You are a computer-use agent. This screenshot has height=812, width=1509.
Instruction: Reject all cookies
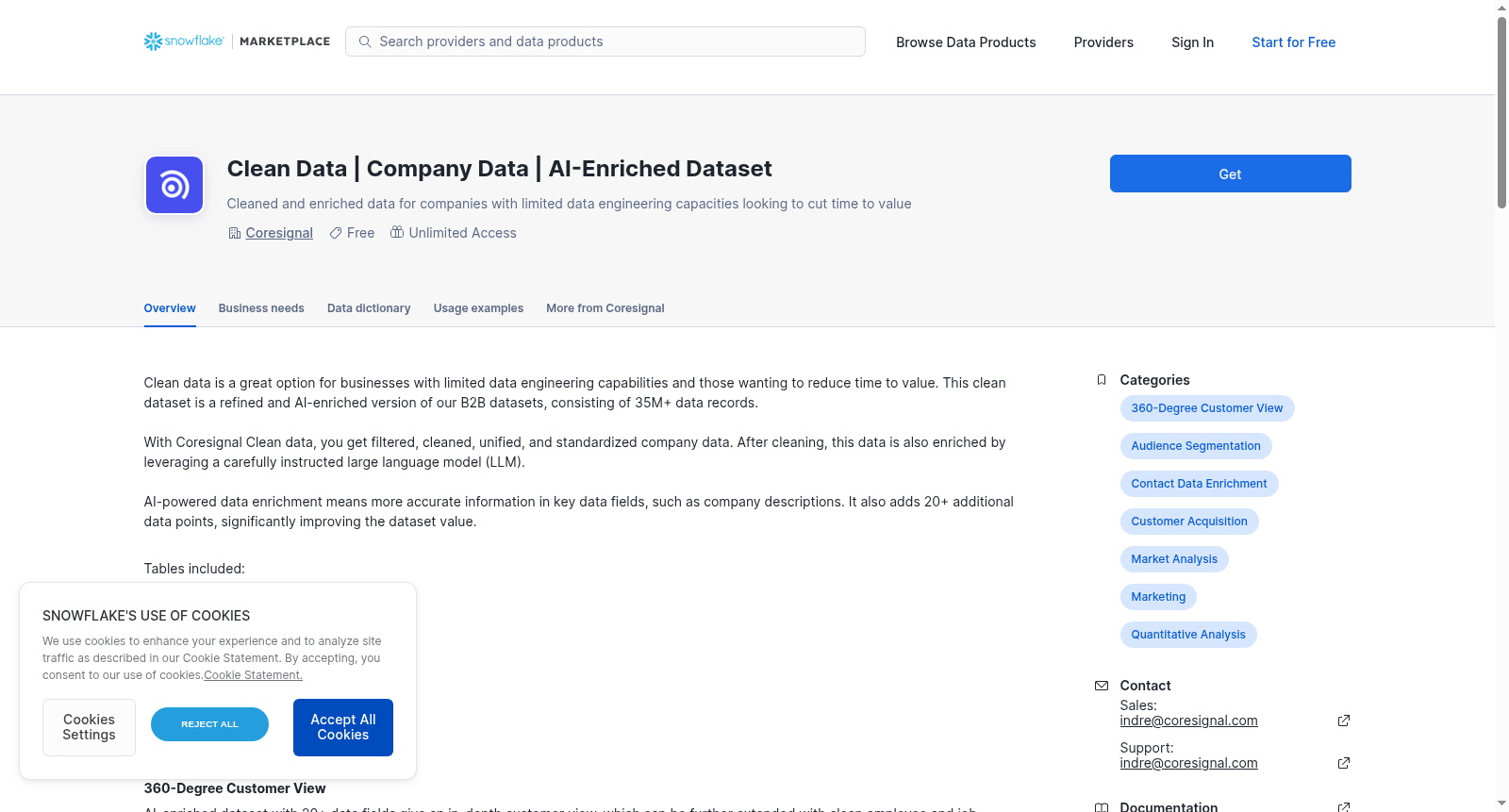click(209, 724)
